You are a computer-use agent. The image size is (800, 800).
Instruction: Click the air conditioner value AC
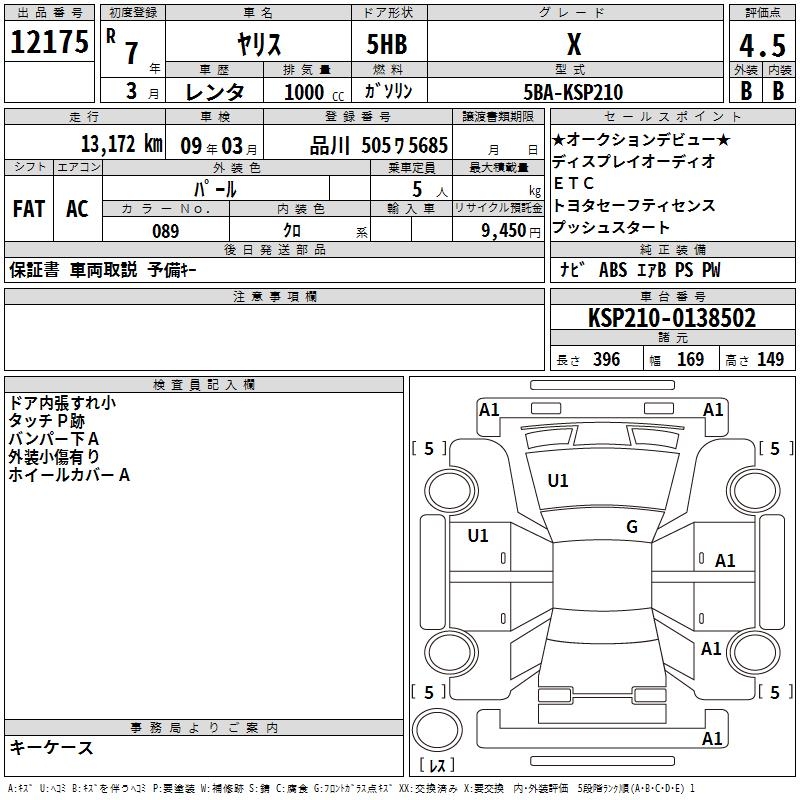[x=77, y=209]
